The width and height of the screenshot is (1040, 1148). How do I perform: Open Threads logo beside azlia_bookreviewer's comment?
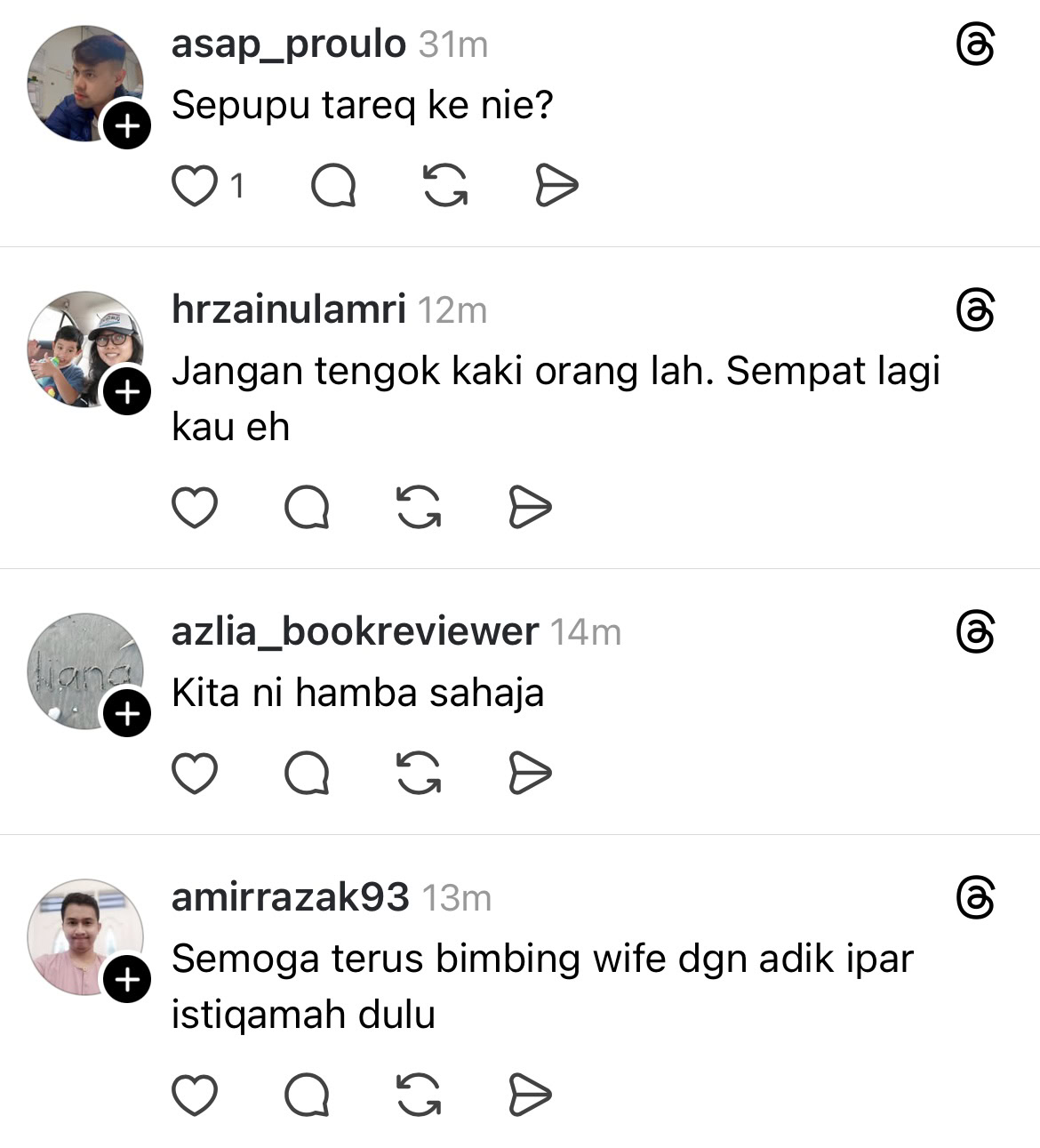(x=975, y=632)
